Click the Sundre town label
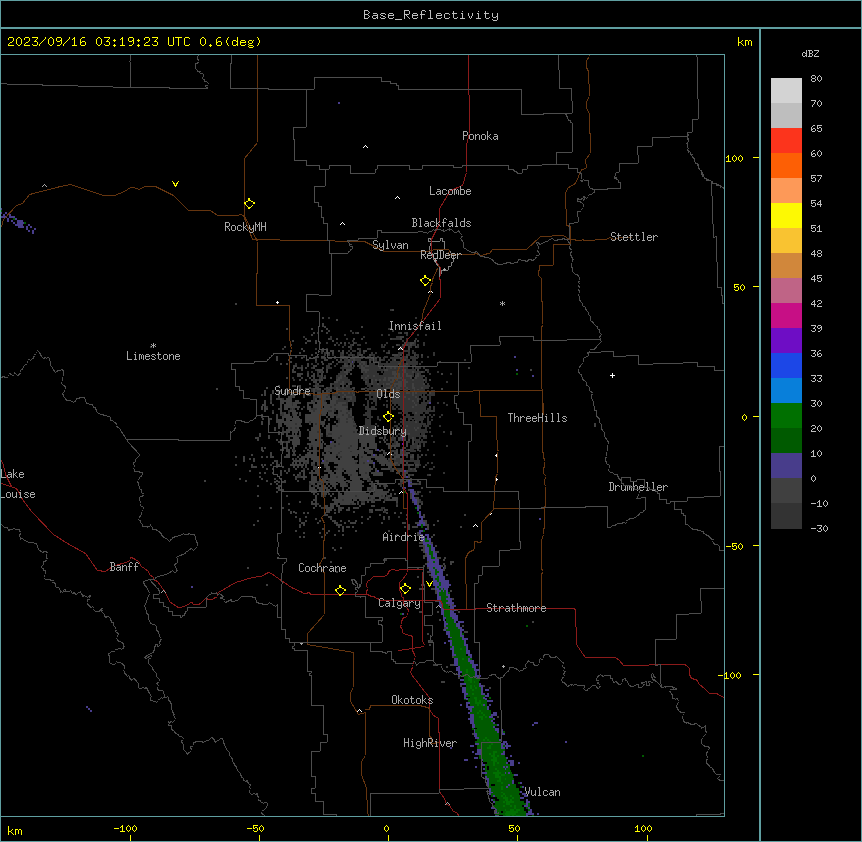Viewport: 862px width, 842px height. coord(292,391)
